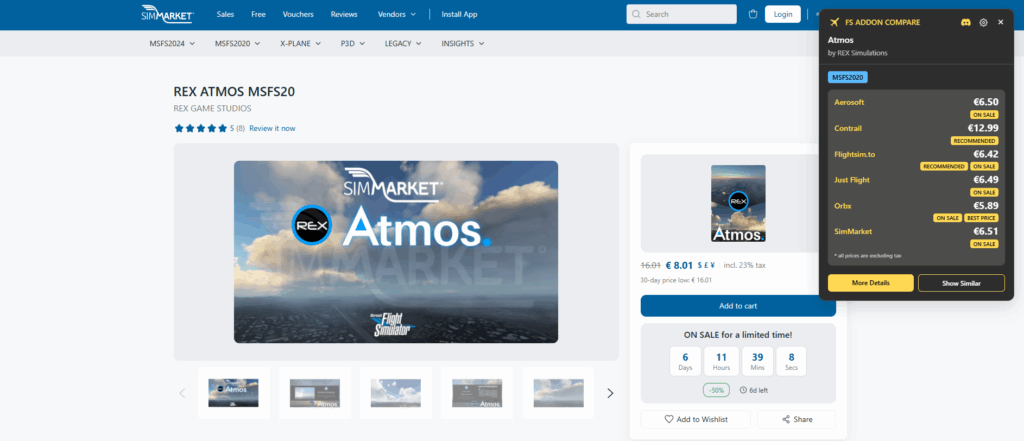The height and width of the screenshot is (441, 1024).
Task: Click Contrail's RECOMMENDED badge
Action: coord(974,140)
